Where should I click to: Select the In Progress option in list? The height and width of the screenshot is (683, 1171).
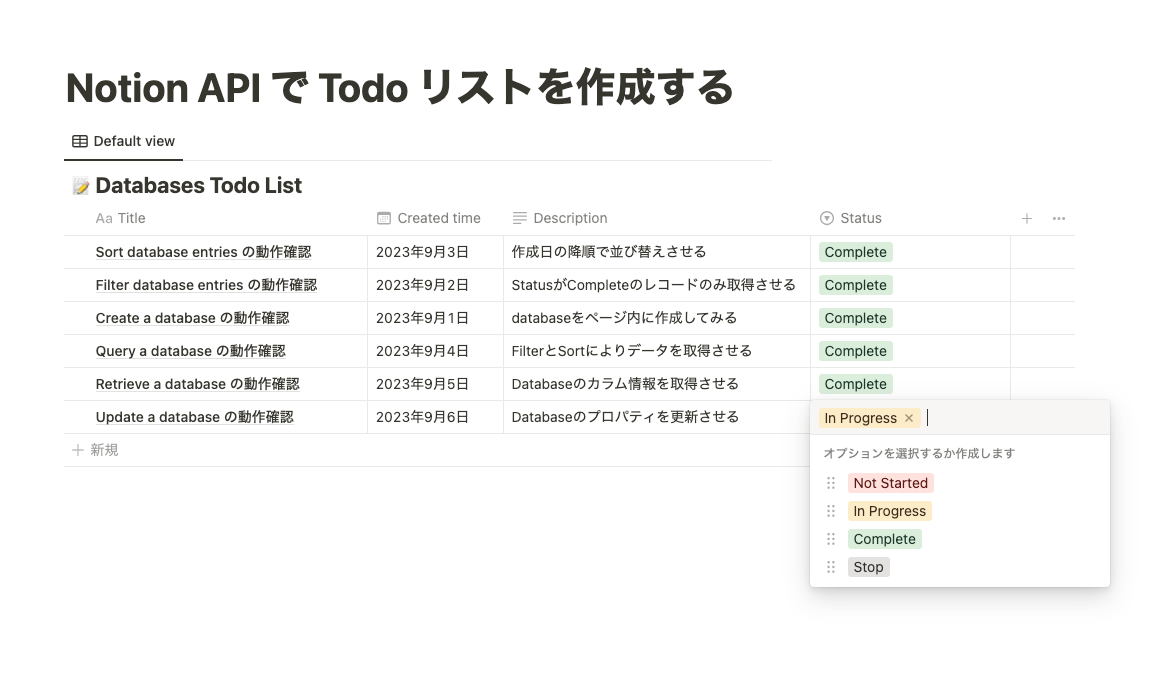889,511
